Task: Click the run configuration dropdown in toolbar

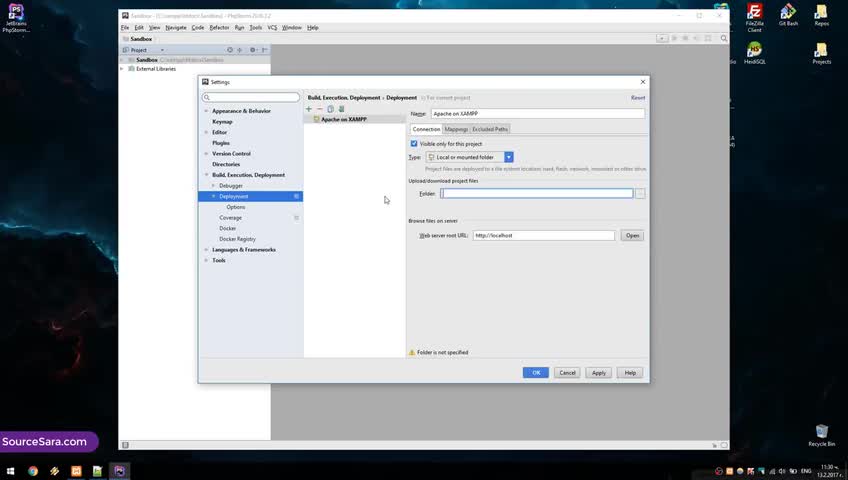Action: (662, 38)
